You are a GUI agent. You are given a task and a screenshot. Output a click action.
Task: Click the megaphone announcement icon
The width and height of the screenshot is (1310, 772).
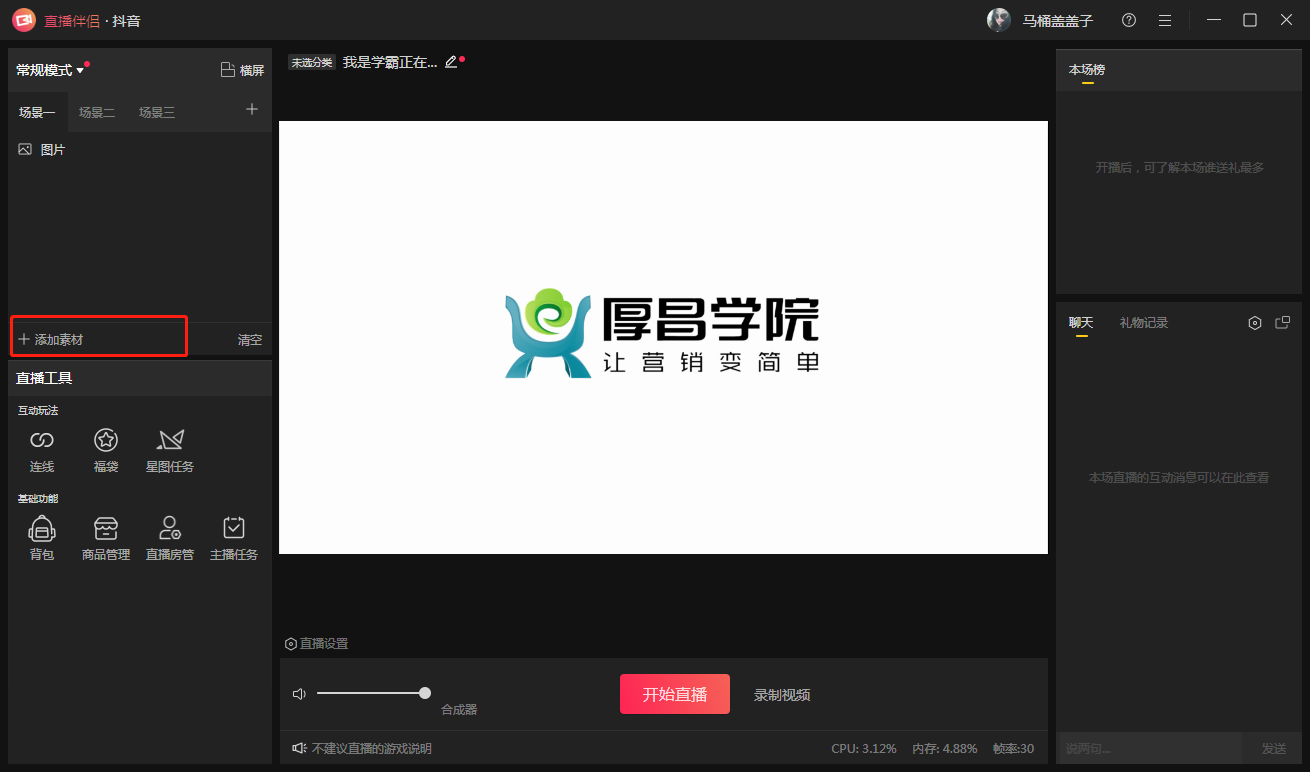[x=299, y=748]
